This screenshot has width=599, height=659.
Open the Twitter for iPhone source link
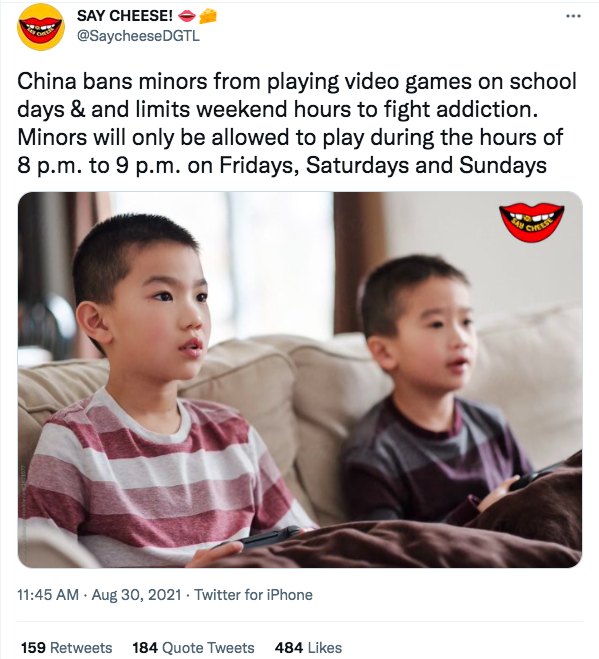pos(253,595)
